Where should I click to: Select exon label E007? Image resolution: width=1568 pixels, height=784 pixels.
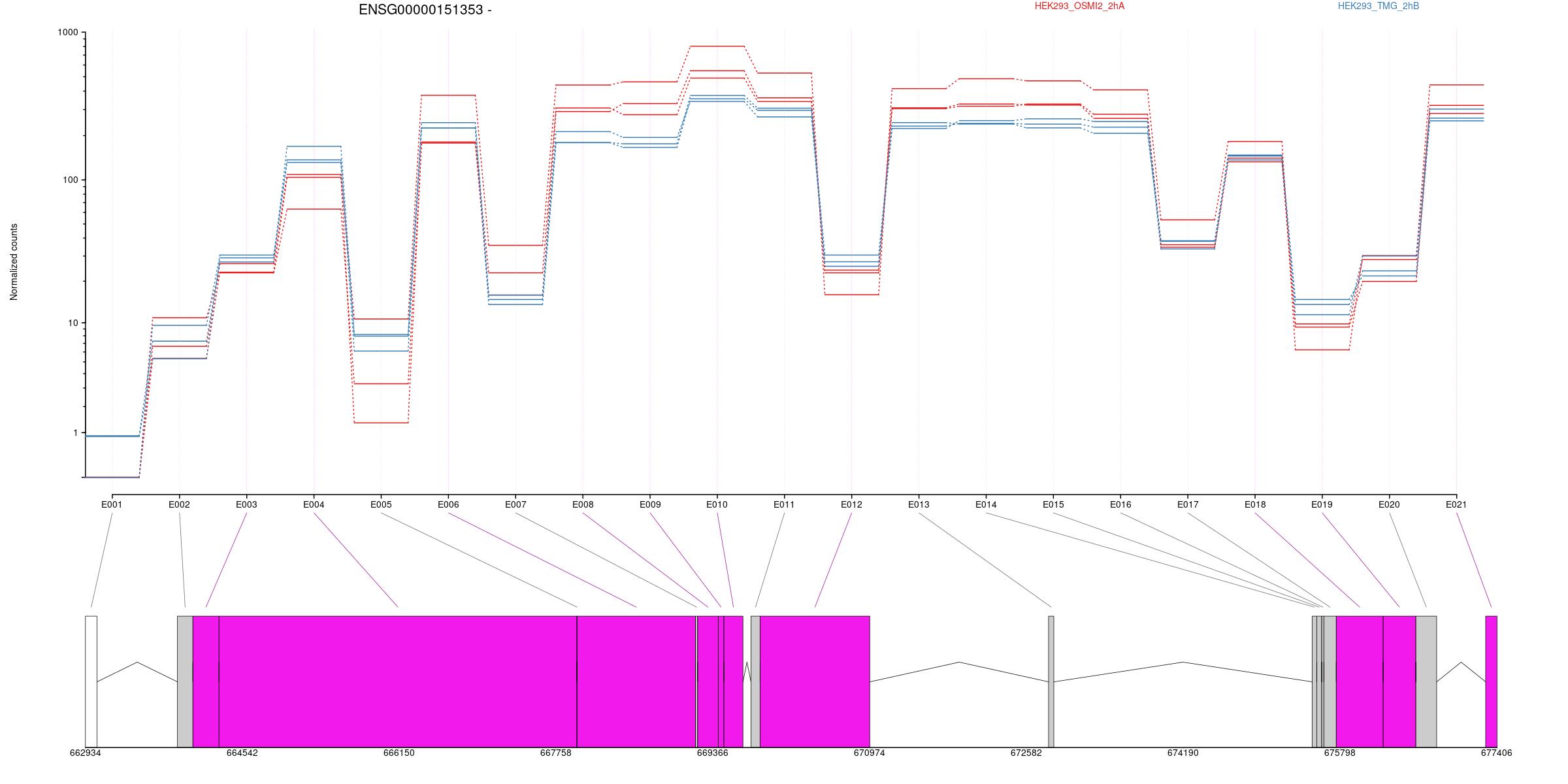(x=515, y=504)
